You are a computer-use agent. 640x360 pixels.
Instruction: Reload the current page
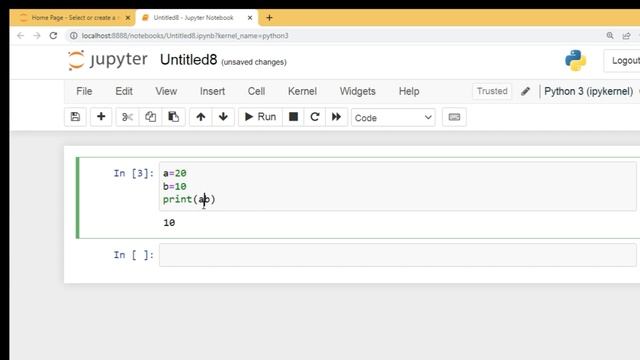[53, 36]
